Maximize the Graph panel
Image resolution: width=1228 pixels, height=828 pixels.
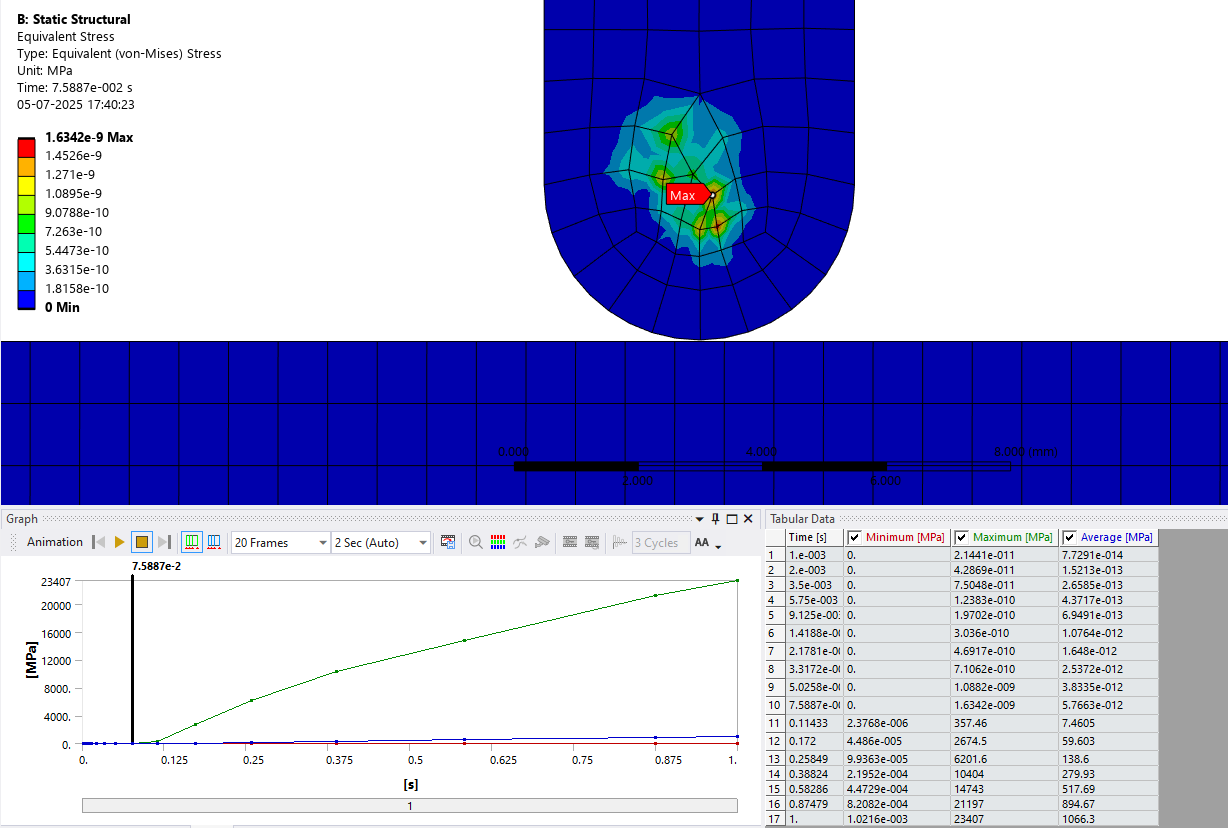click(x=732, y=519)
